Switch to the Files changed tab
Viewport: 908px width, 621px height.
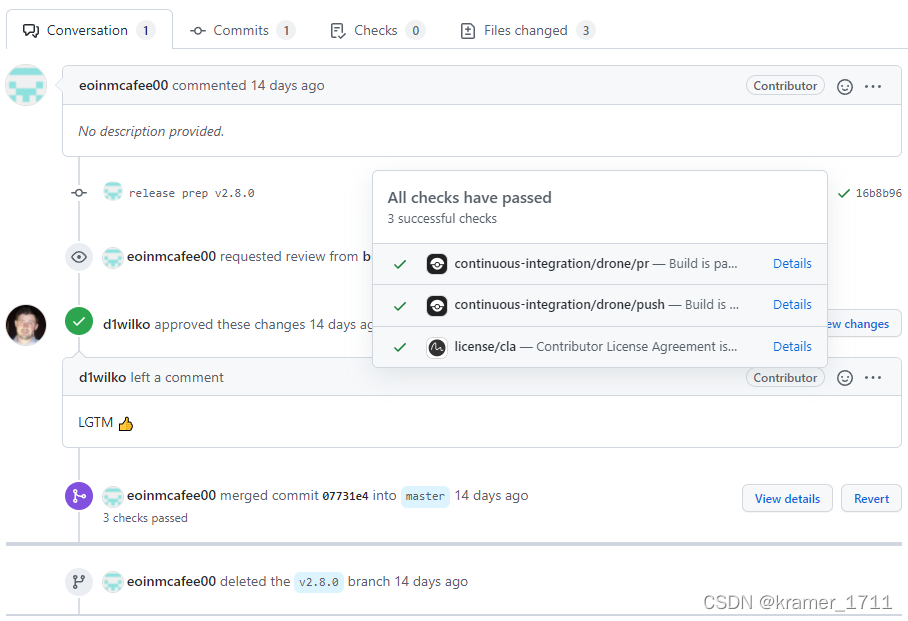click(x=527, y=30)
